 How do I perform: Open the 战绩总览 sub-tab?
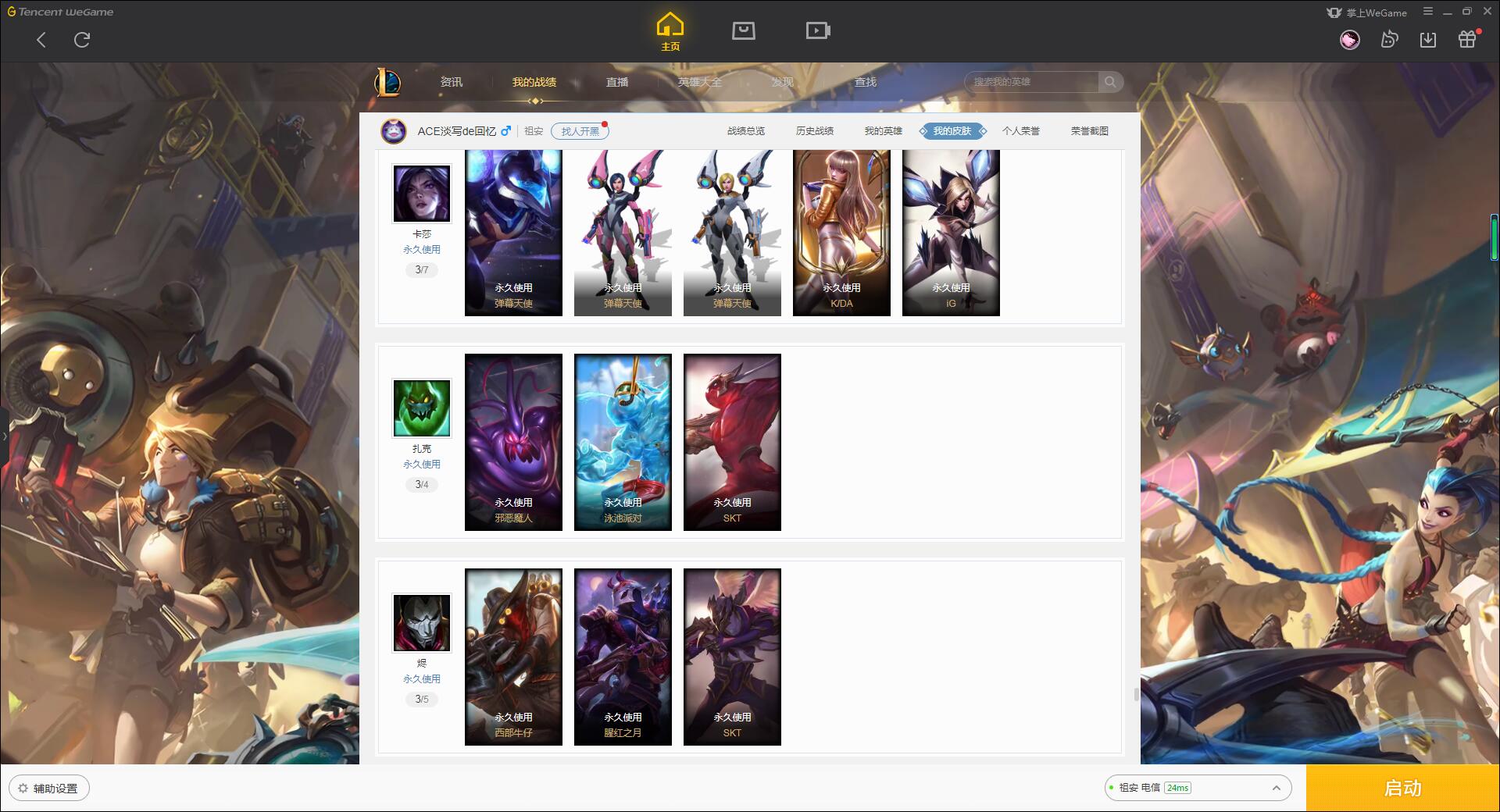pyautogui.click(x=746, y=131)
